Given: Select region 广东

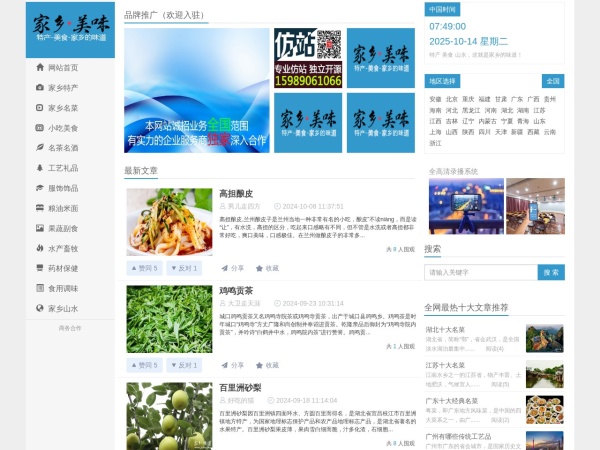Looking at the screenshot, I should click(x=517, y=99).
